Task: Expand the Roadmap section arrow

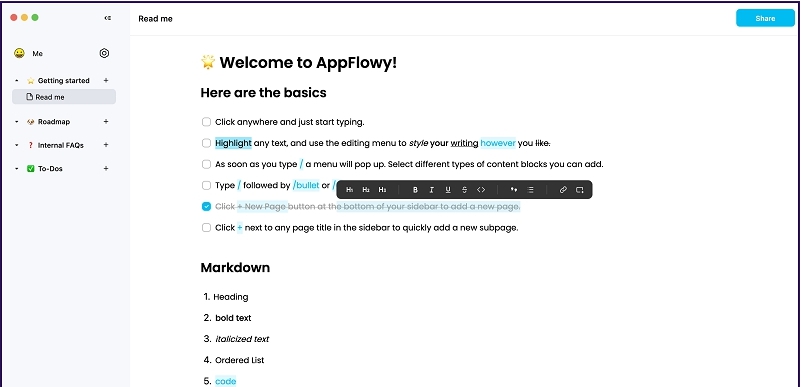Action: pos(17,122)
